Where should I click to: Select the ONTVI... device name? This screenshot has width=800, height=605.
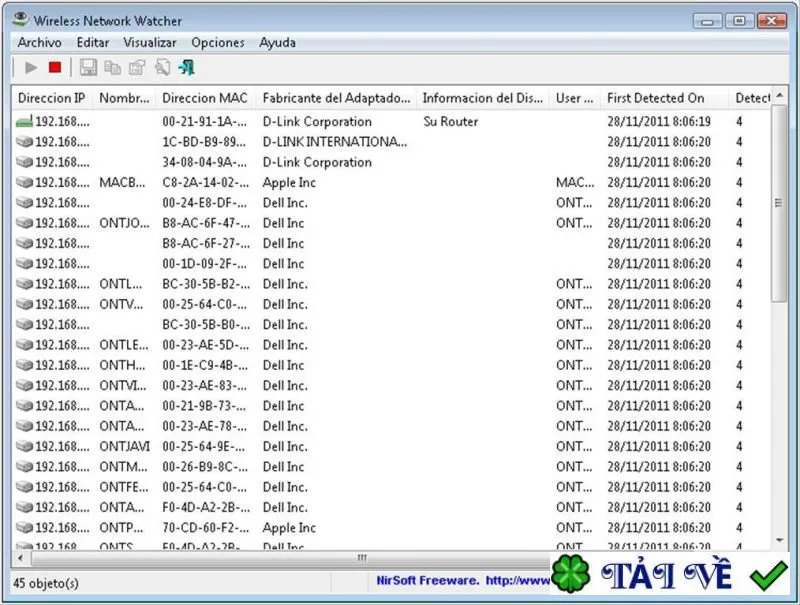coord(122,385)
